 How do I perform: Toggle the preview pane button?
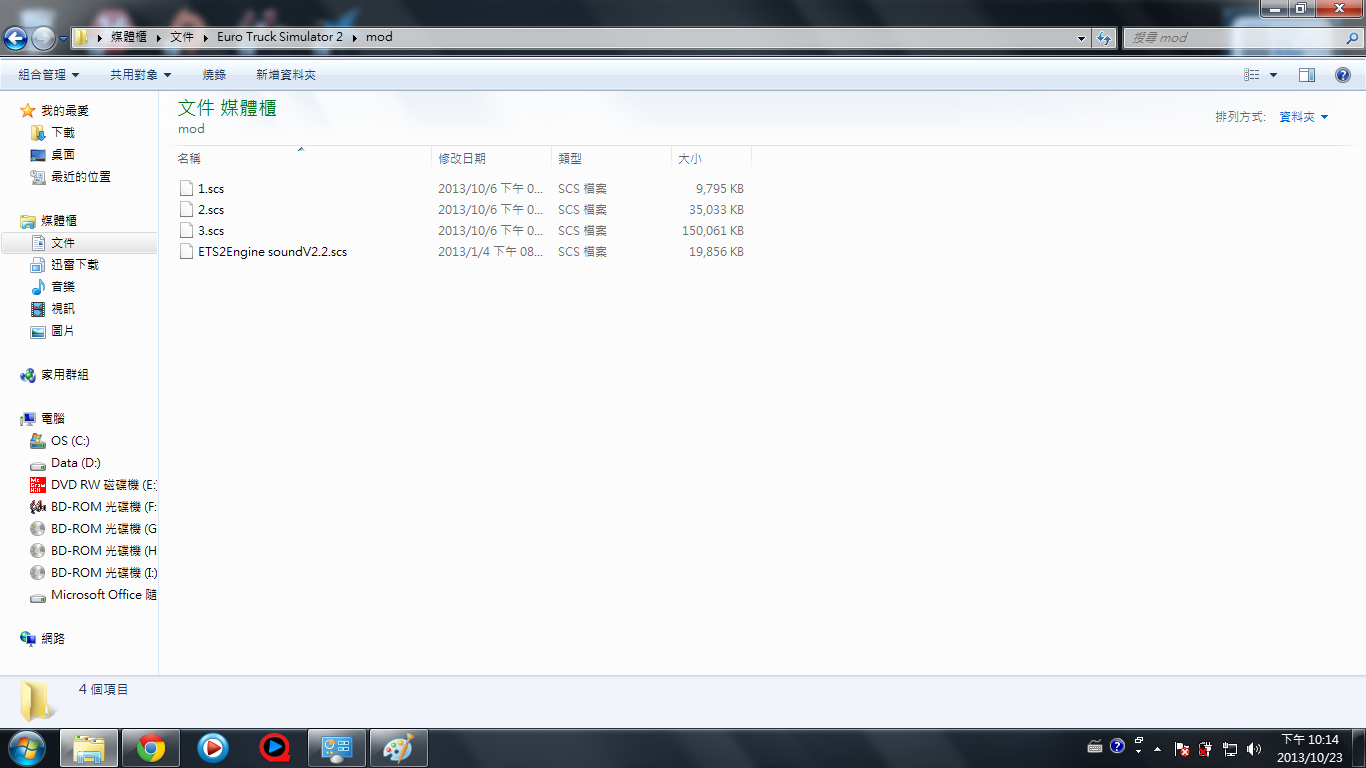point(1306,75)
